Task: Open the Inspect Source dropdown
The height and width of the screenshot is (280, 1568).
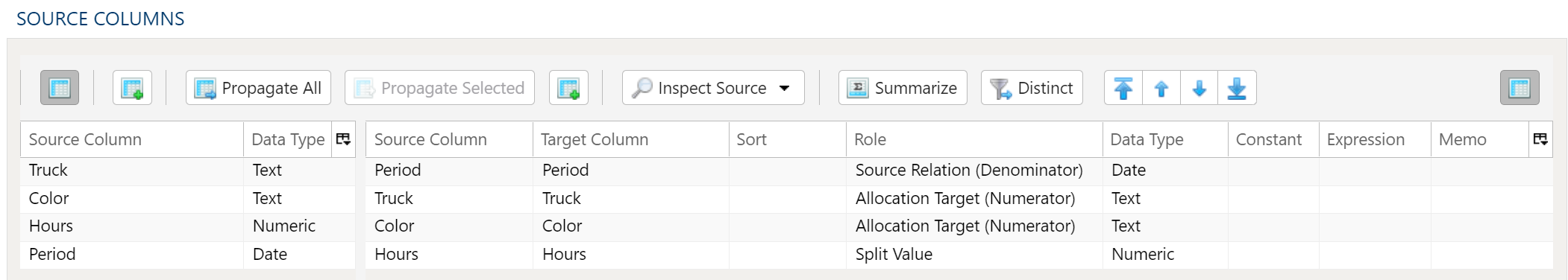Action: (713, 88)
